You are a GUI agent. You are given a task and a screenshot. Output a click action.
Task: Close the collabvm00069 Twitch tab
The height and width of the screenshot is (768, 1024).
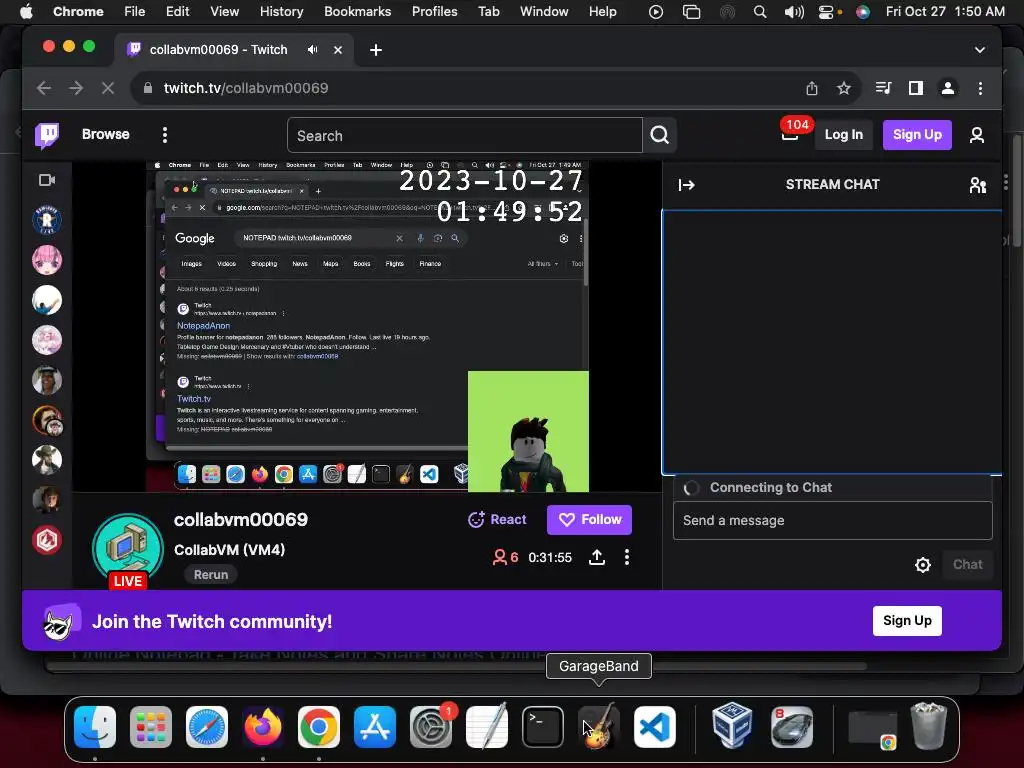[x=338, y=50]
